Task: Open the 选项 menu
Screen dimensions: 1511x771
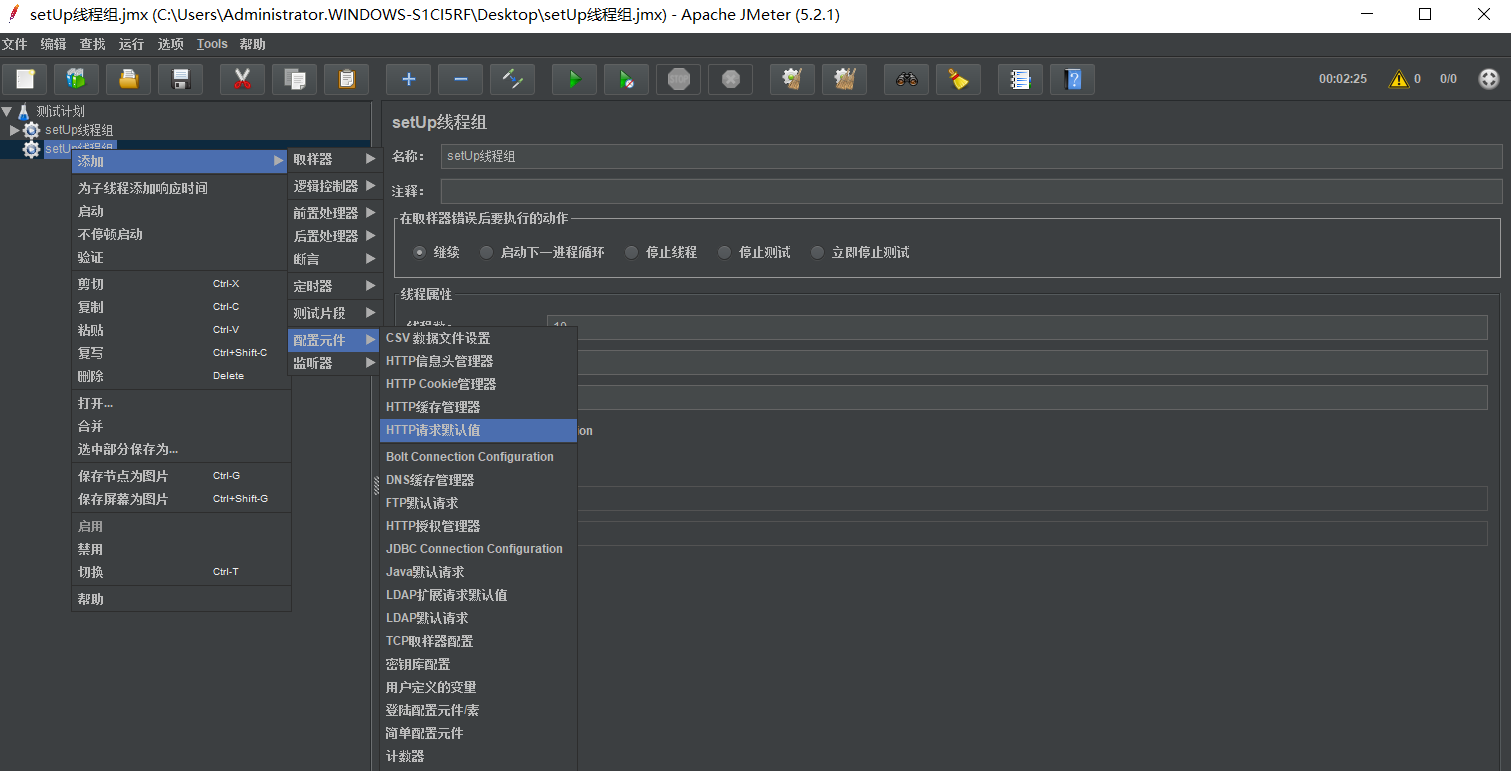Action: point(171,44)
